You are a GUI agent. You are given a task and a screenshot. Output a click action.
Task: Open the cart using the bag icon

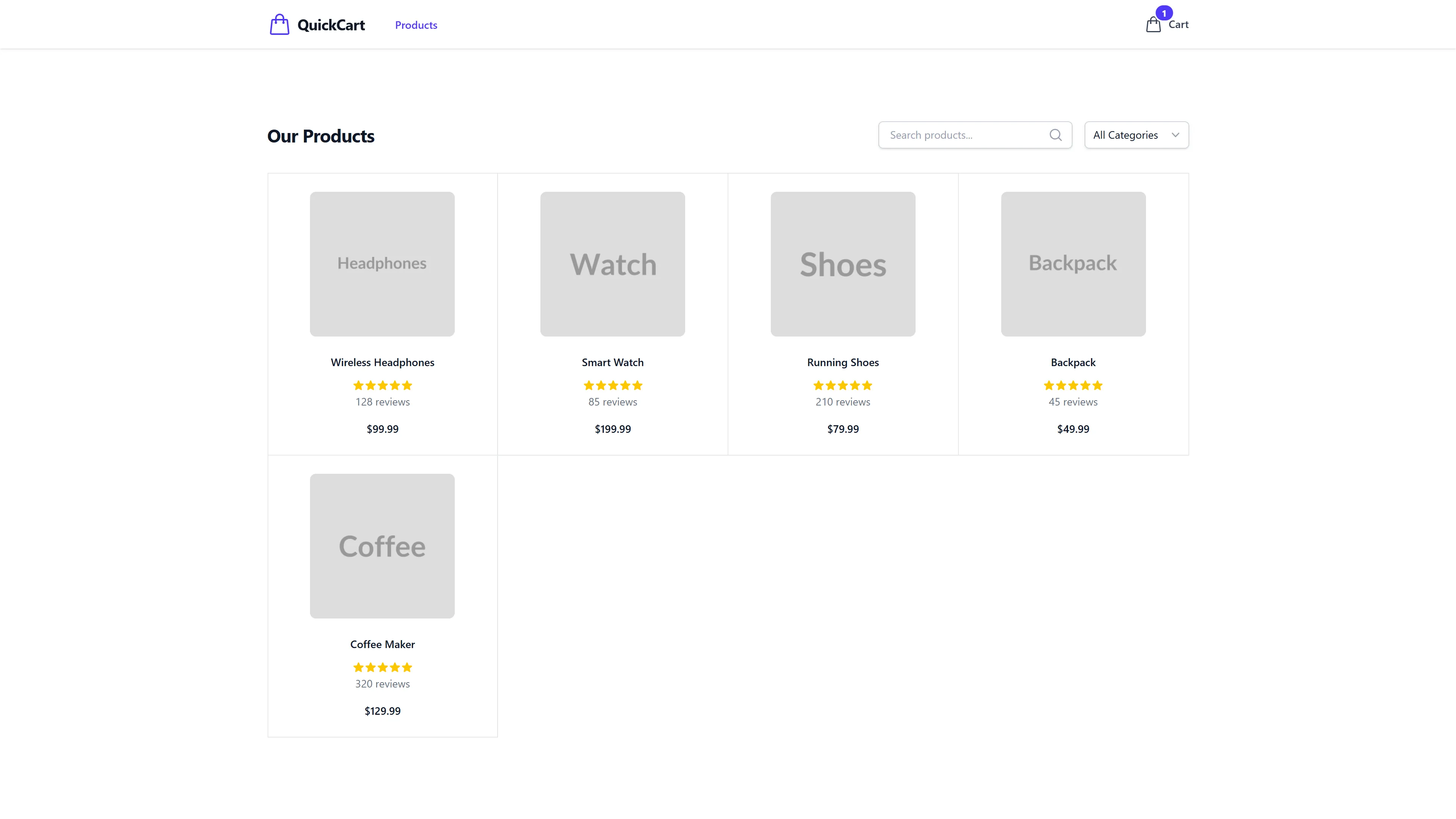[1153, 24]
